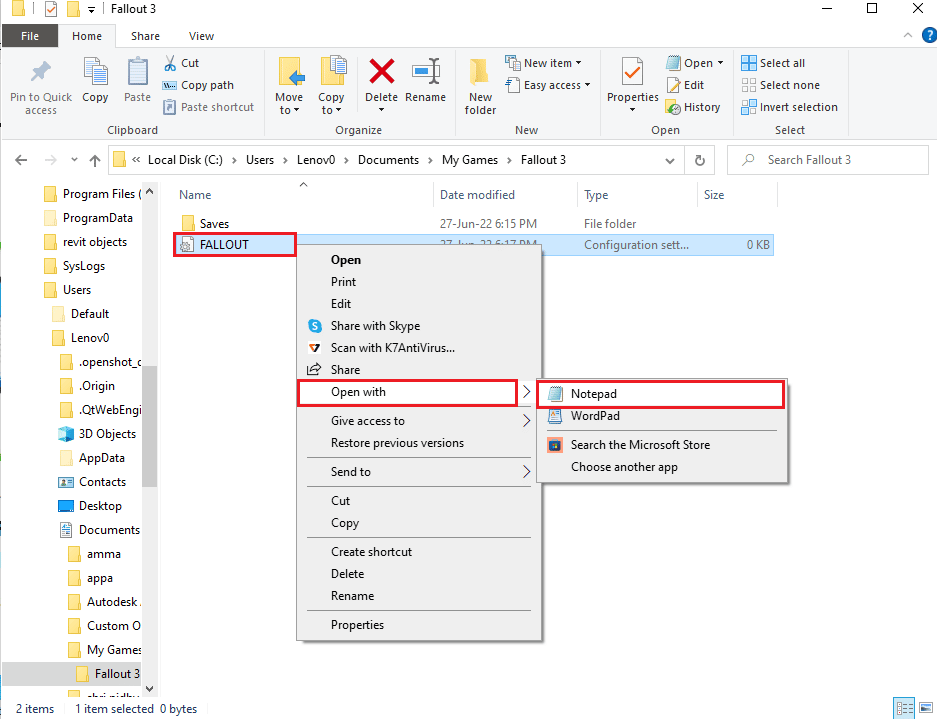
Task: Sort by the Type column header
Action: [596, 195]
